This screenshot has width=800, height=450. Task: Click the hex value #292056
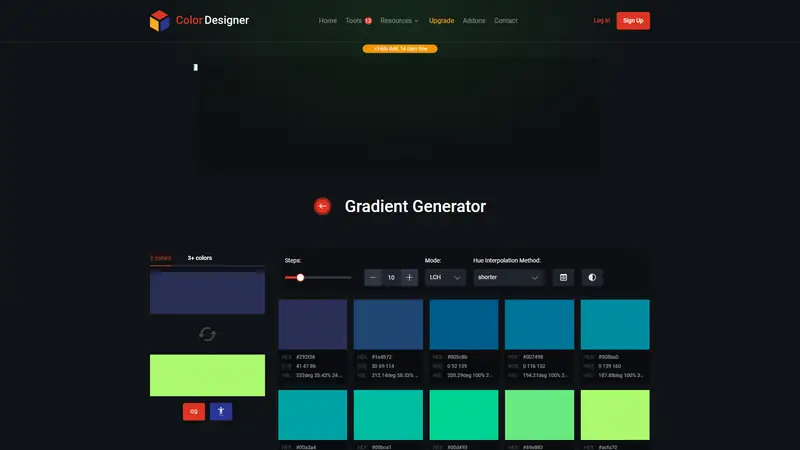pos(306,357)
